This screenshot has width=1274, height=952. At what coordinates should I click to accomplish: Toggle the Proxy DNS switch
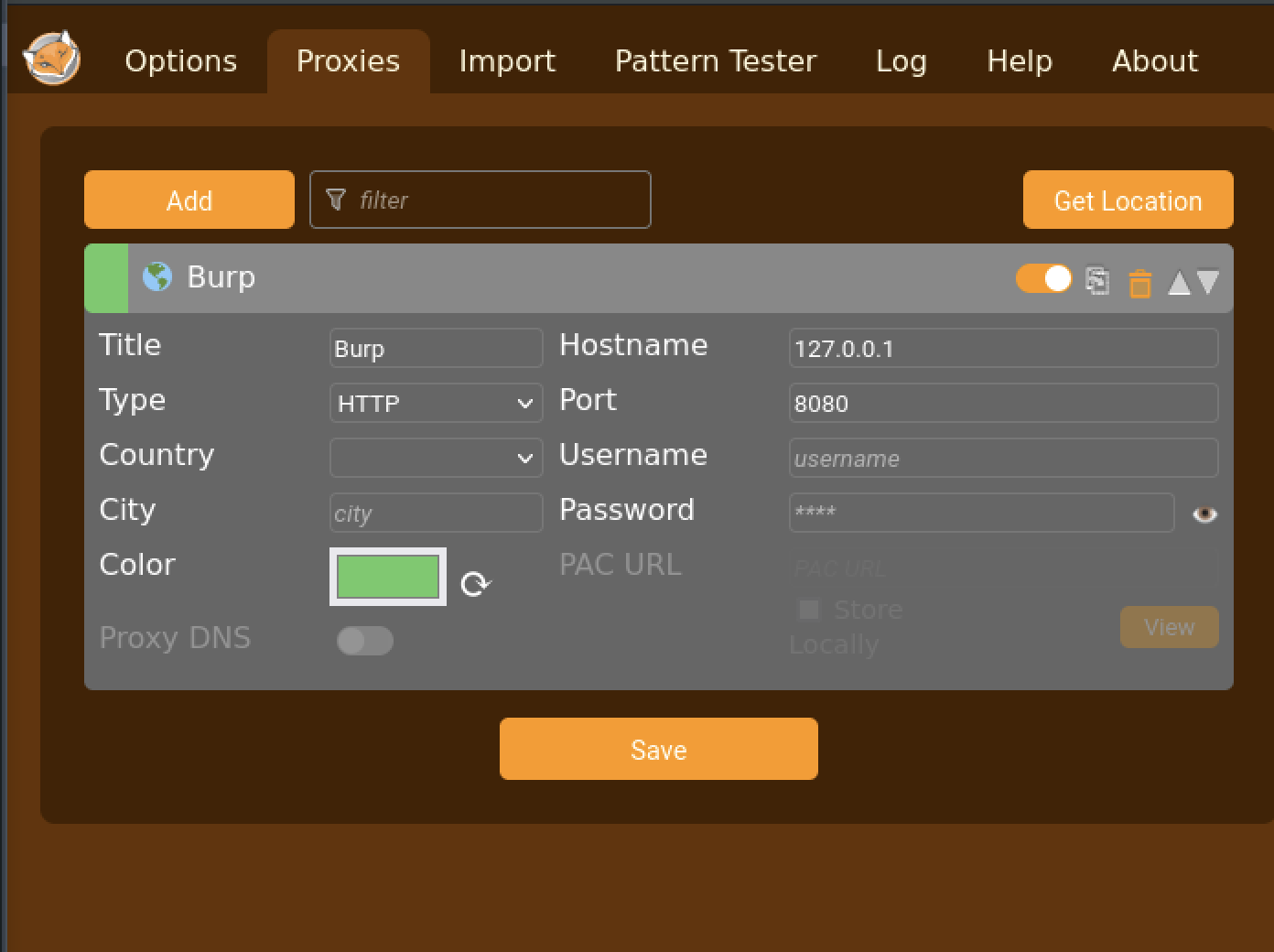click(365, 640)
